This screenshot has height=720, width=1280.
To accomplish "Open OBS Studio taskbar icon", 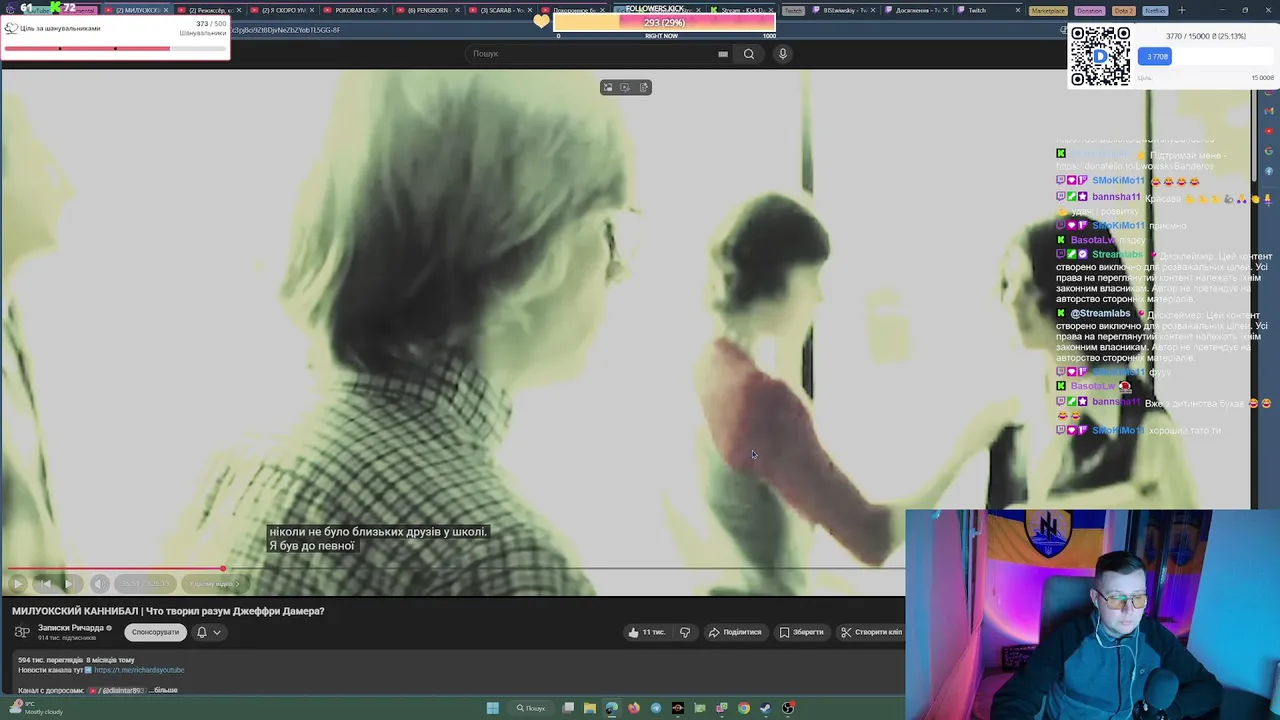I will click(x=788, y=708).
